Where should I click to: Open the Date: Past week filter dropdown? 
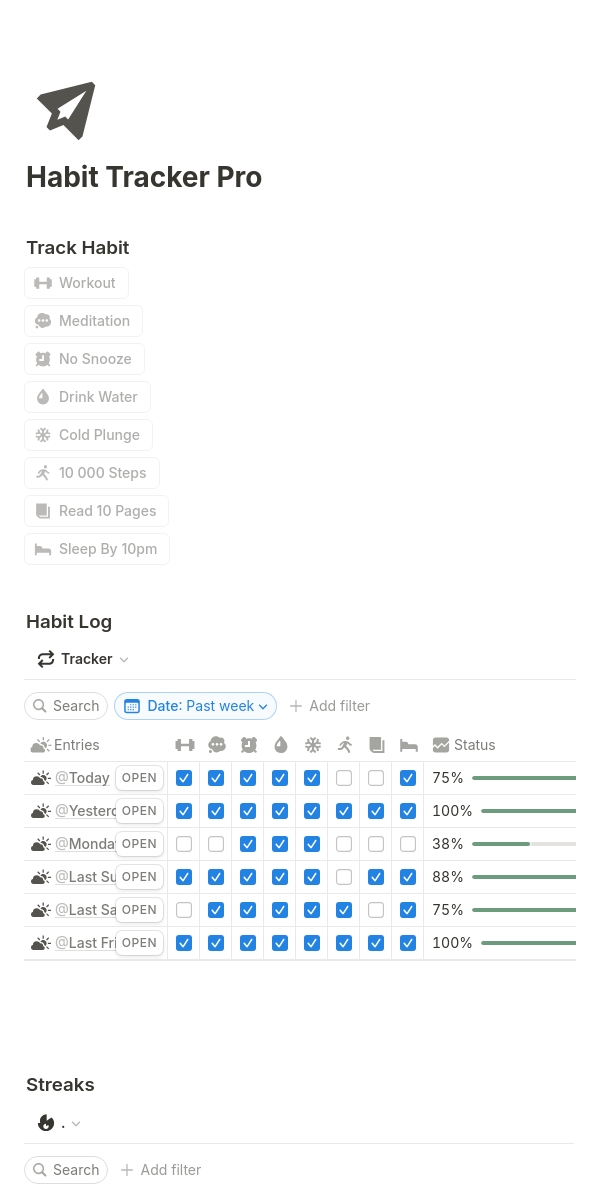tap(196, 706)
